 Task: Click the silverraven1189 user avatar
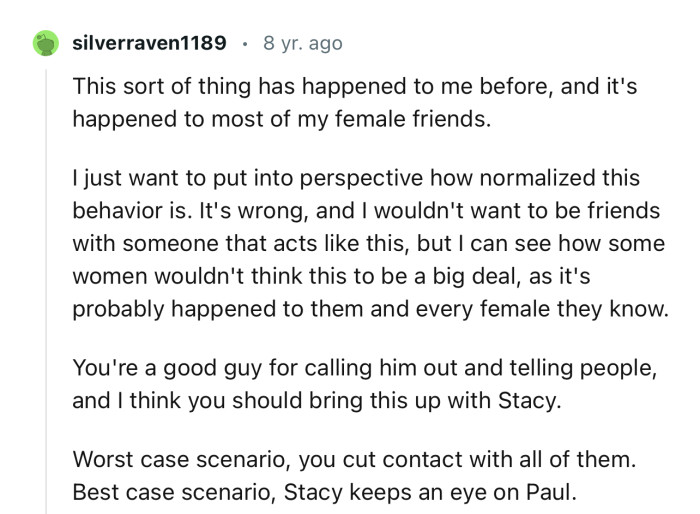click(44, 43)
